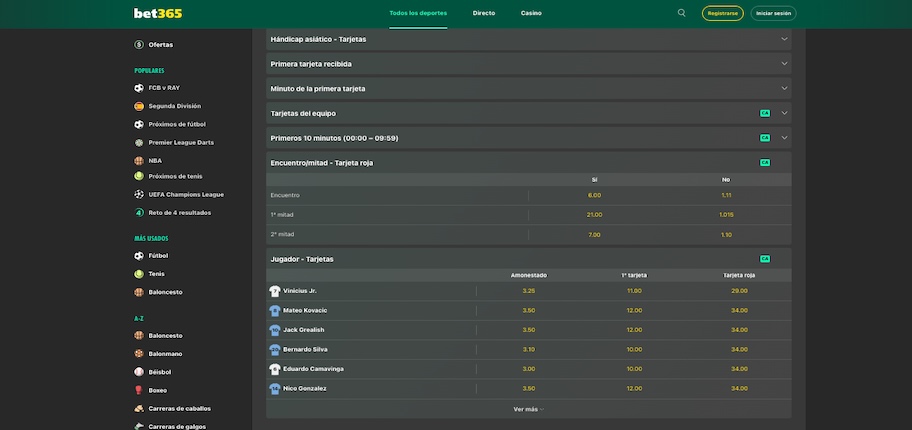The height and width of the screenshot is (430, 912).
Task: Click the Carreras de caballos icon
Action: (x=139, y=408)
